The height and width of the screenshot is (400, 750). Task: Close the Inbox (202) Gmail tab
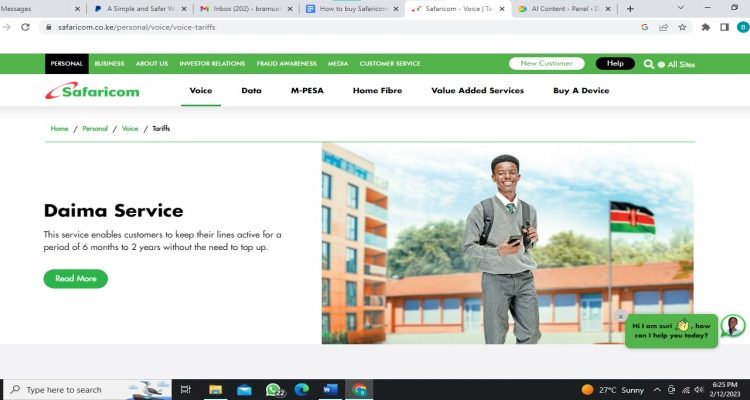pyautogui.click(x=290, y=9)
